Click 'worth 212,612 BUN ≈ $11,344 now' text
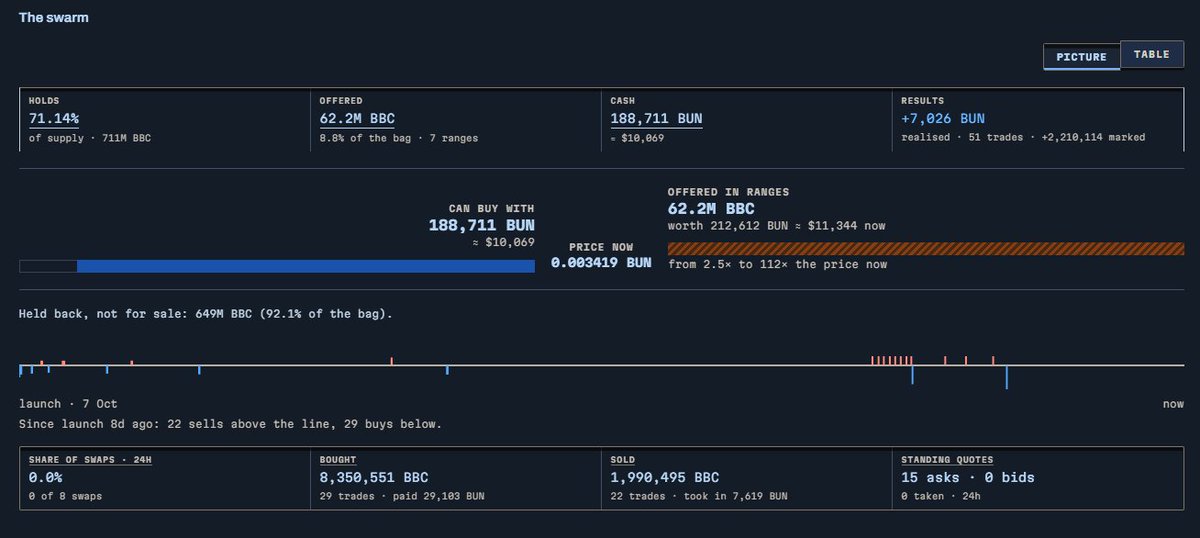 (776, 226)
